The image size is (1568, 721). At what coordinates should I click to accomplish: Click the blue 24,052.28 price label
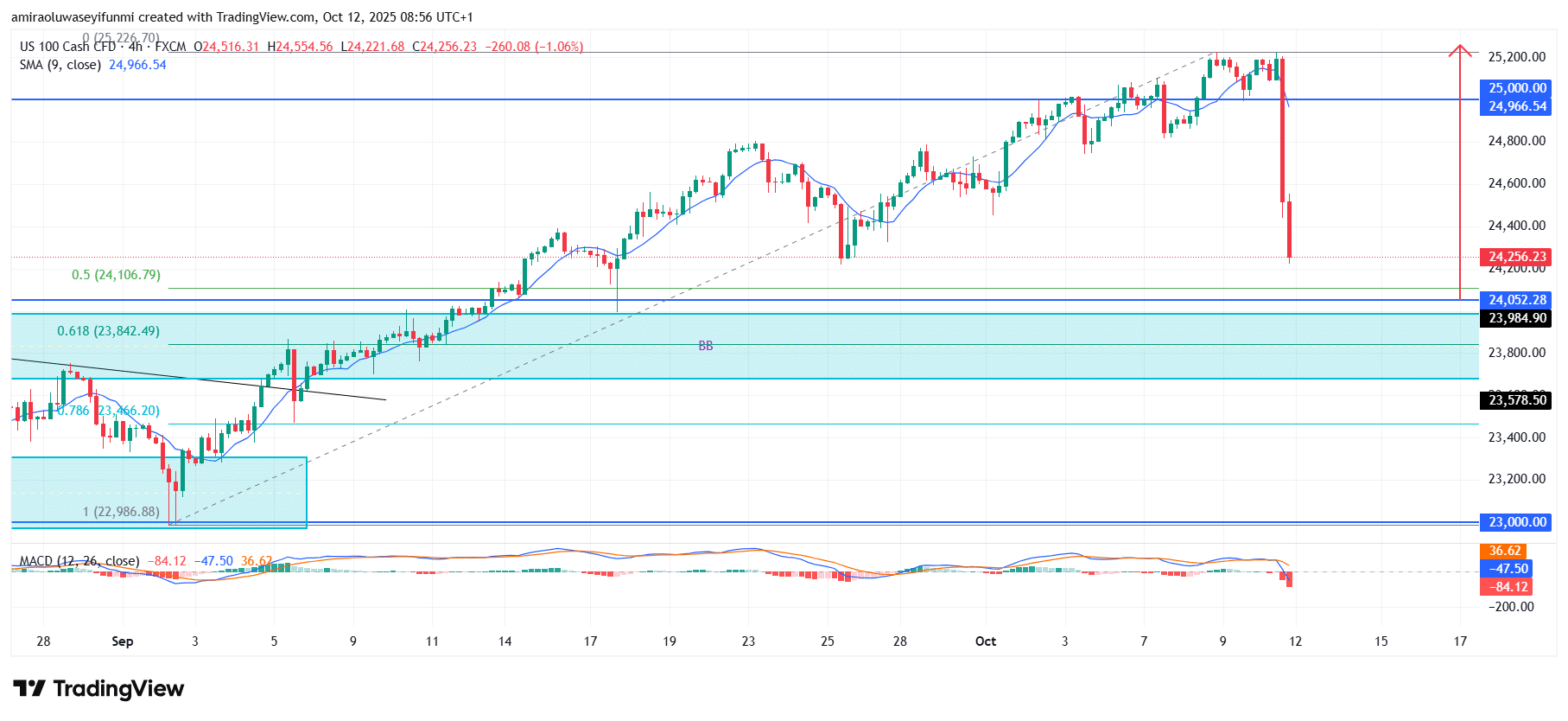(x=1516, y=300)
